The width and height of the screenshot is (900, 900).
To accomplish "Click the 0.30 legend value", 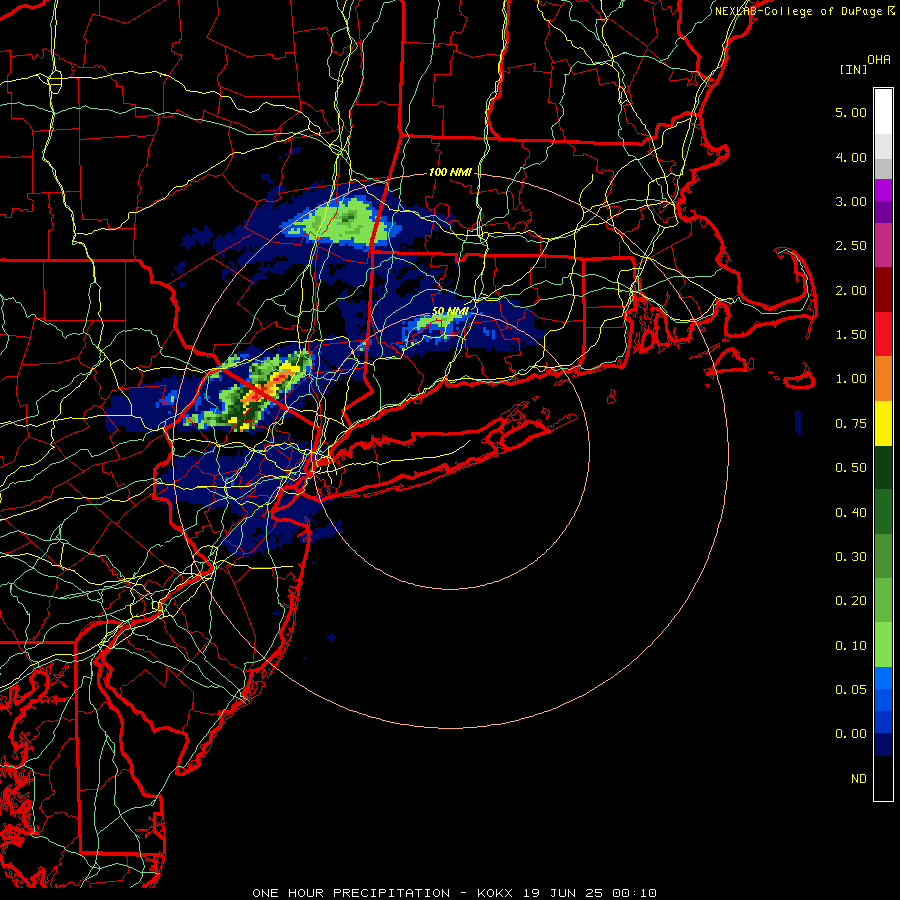I will click(x=851, y=557).
